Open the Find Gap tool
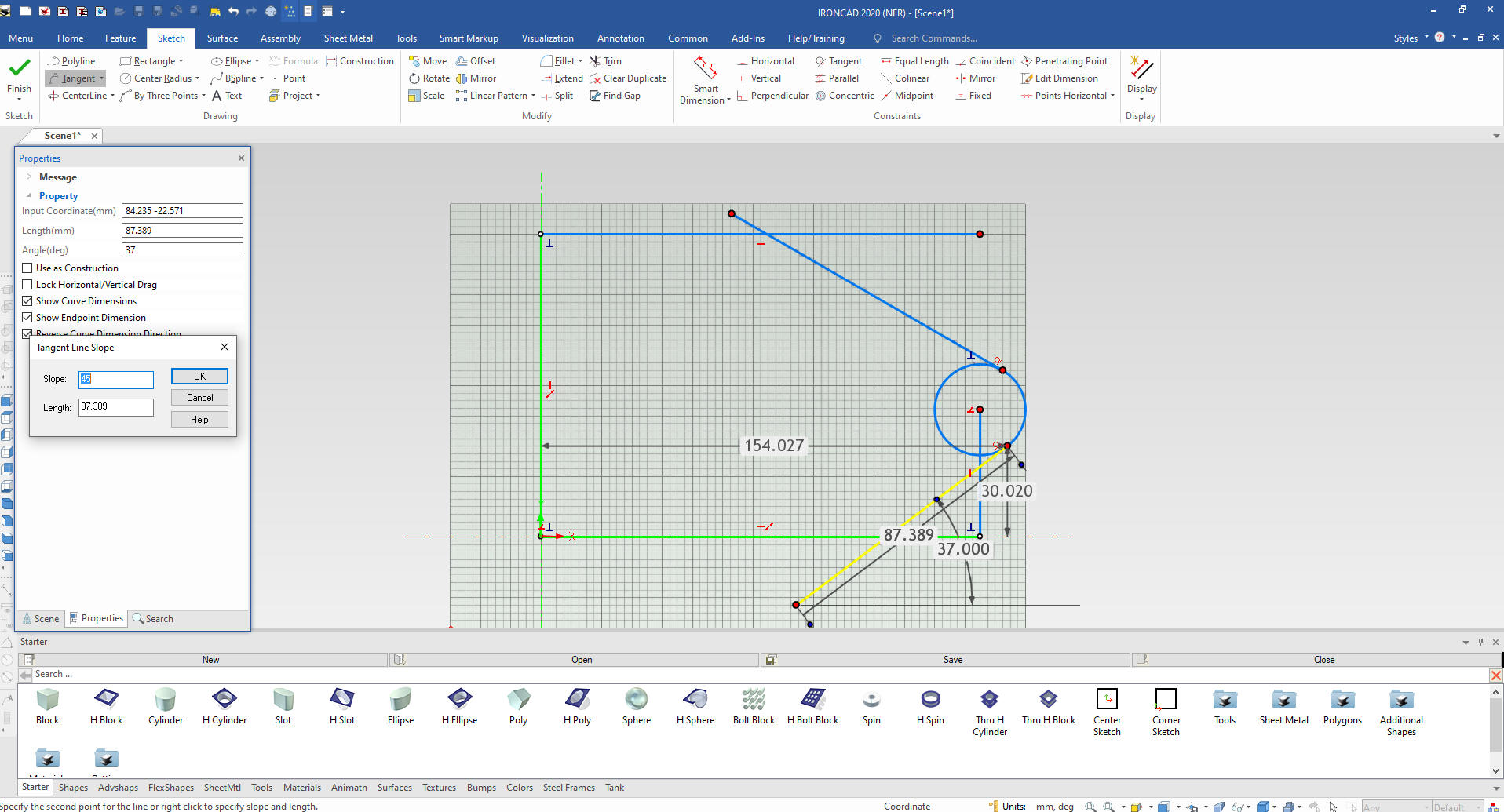The height and width of the screenshot is (812, 1504). click(x=615, y=96)
